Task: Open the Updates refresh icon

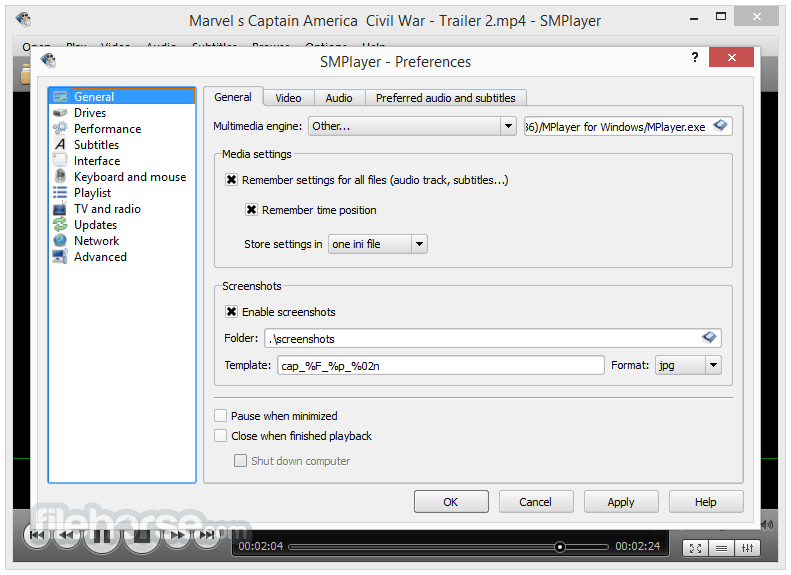Action: [60, 224]
